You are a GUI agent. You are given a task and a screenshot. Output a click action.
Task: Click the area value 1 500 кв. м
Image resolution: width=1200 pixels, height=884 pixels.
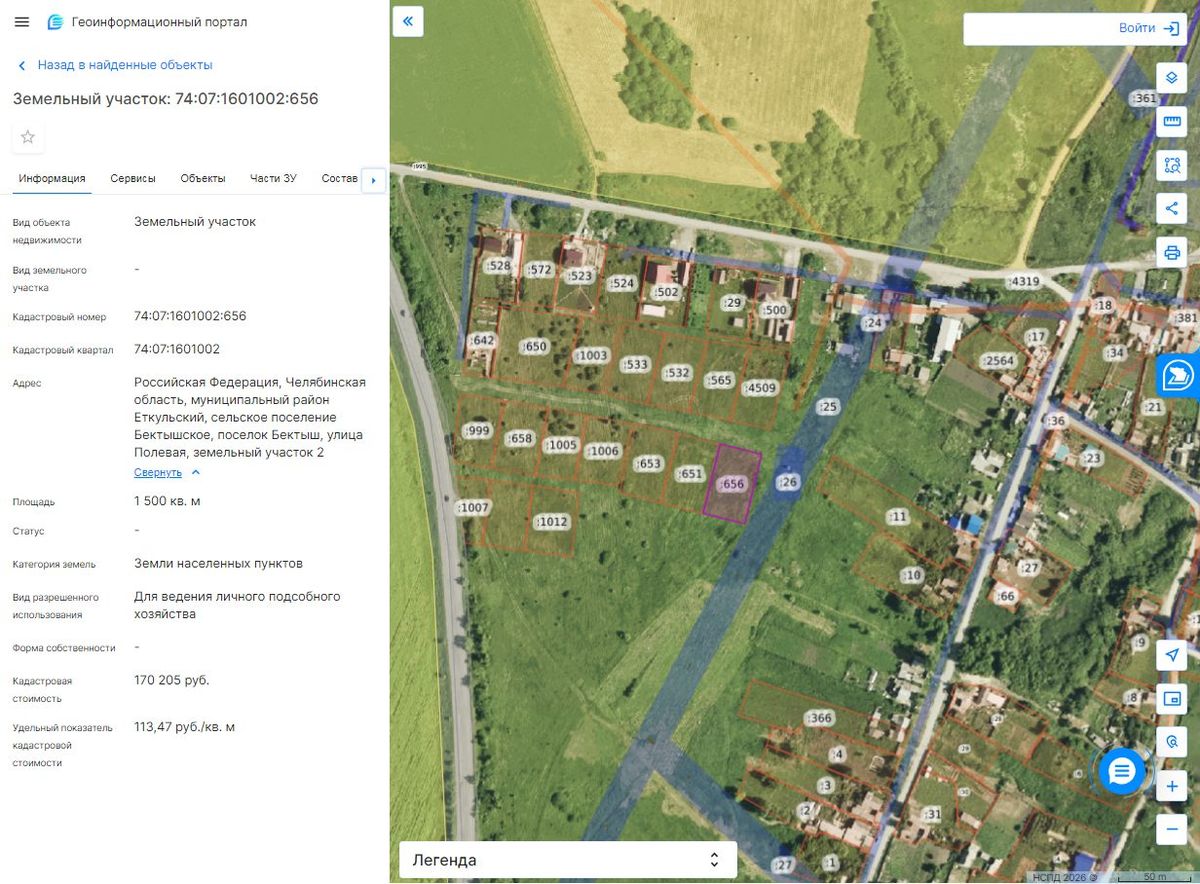pyautogui.click(x=167, y=501)
